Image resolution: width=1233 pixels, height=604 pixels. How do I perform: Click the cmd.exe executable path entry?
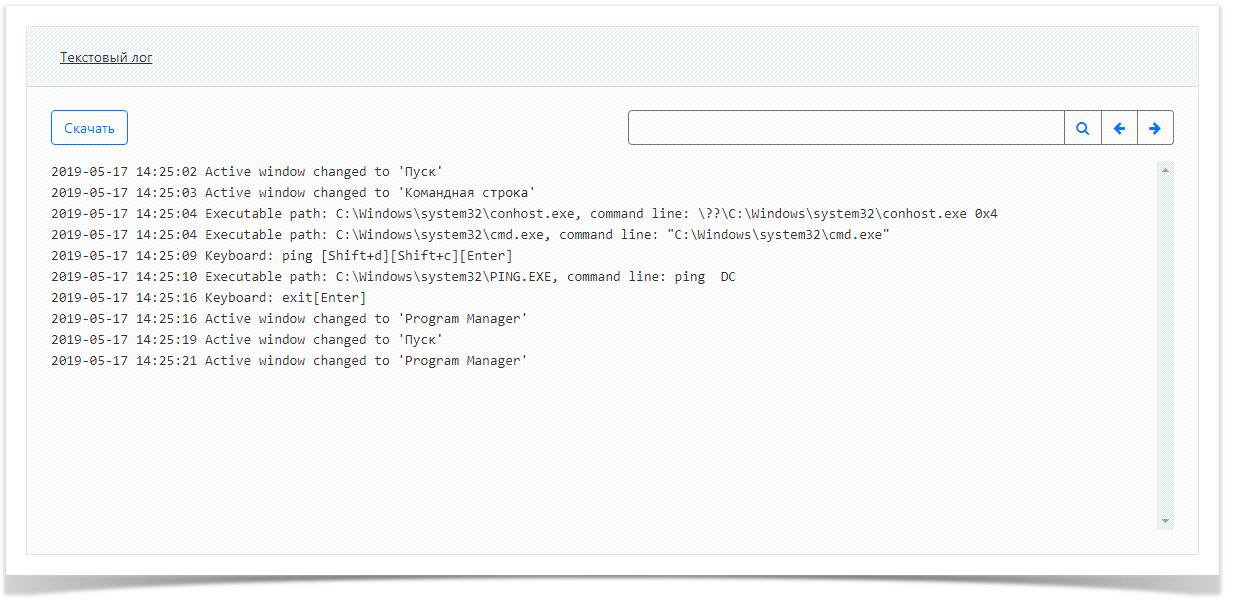coord(470,235)
